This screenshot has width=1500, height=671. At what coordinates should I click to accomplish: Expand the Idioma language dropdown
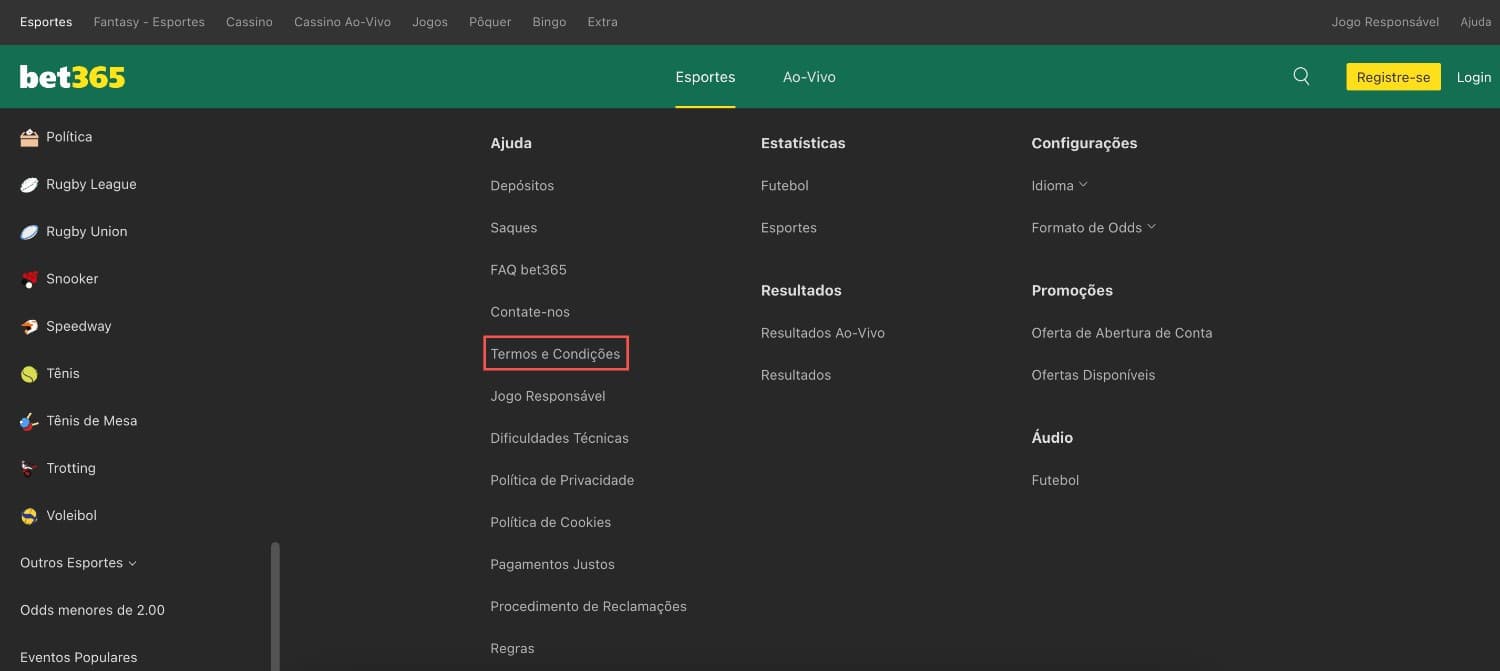coord(1059,185)
